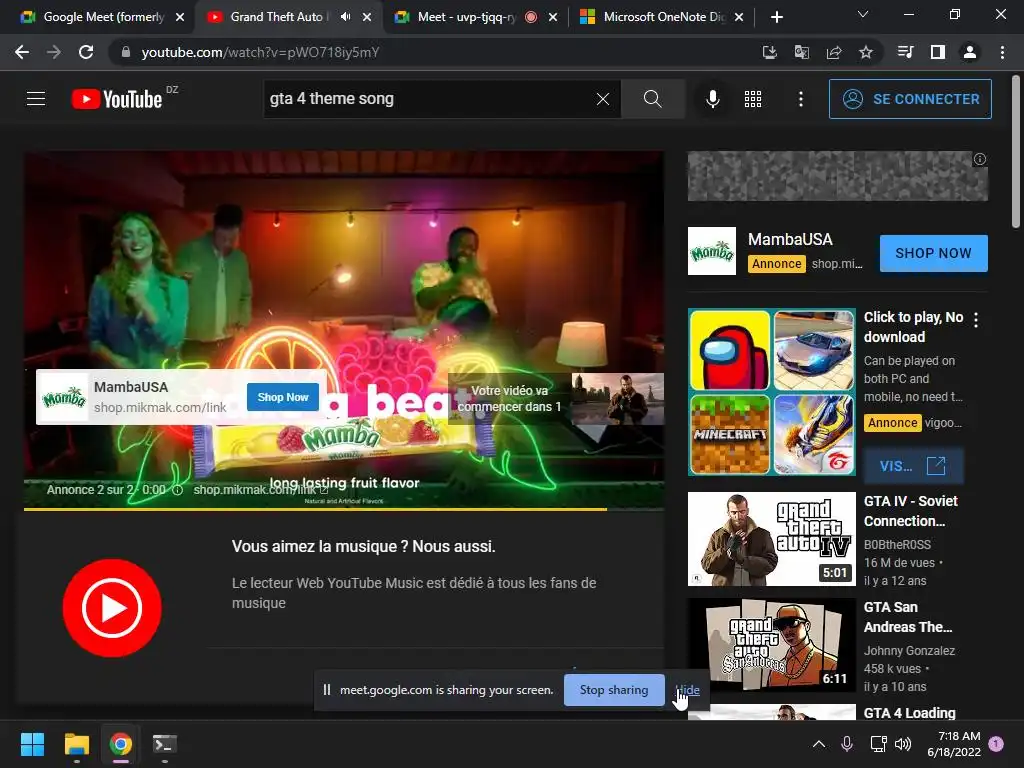The width and height of the screenshot is (1024, 768).
Task: Show hidden system tray icons chevron
Action: tap(818, 744)
